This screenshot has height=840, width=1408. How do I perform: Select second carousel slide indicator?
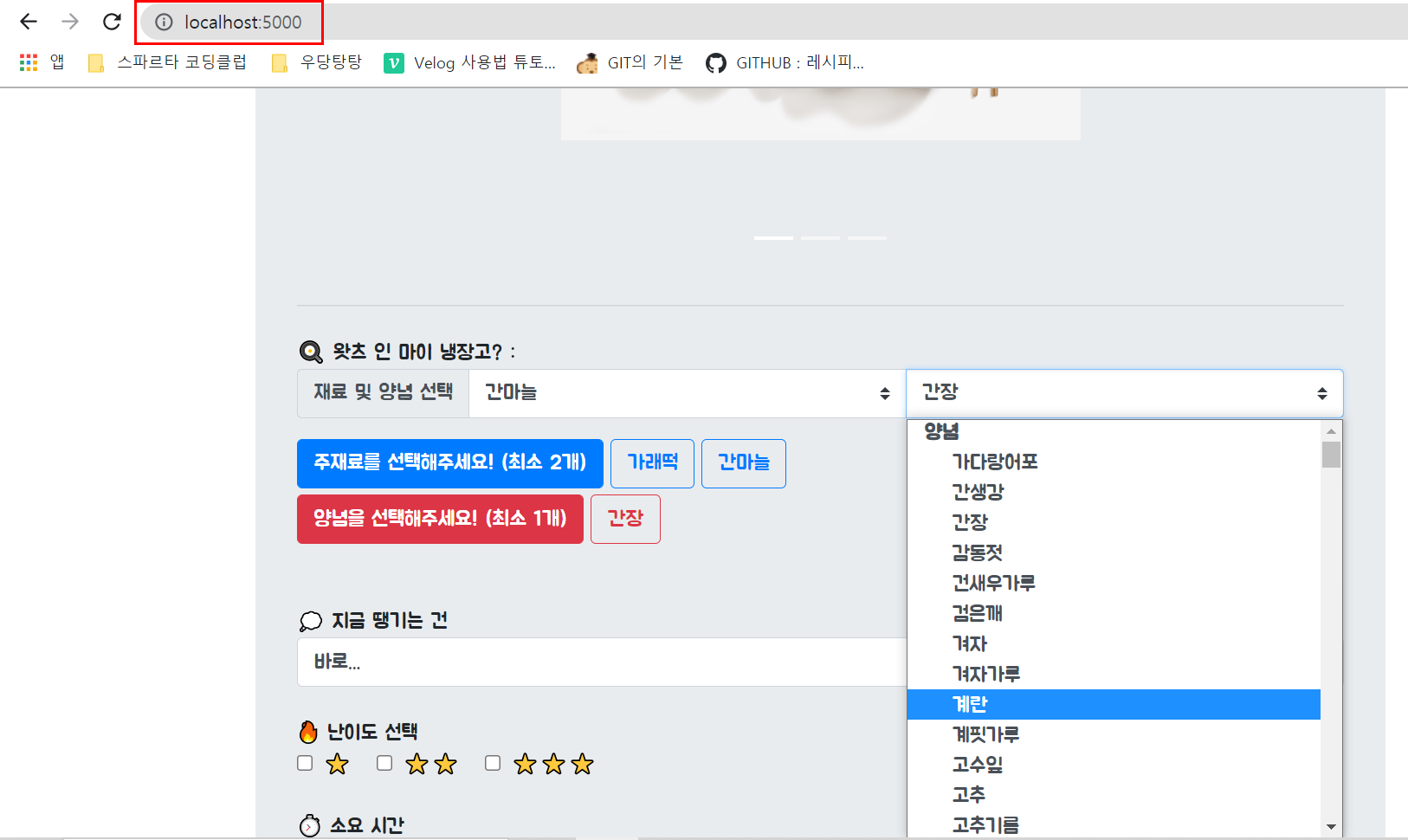(820, 237)
